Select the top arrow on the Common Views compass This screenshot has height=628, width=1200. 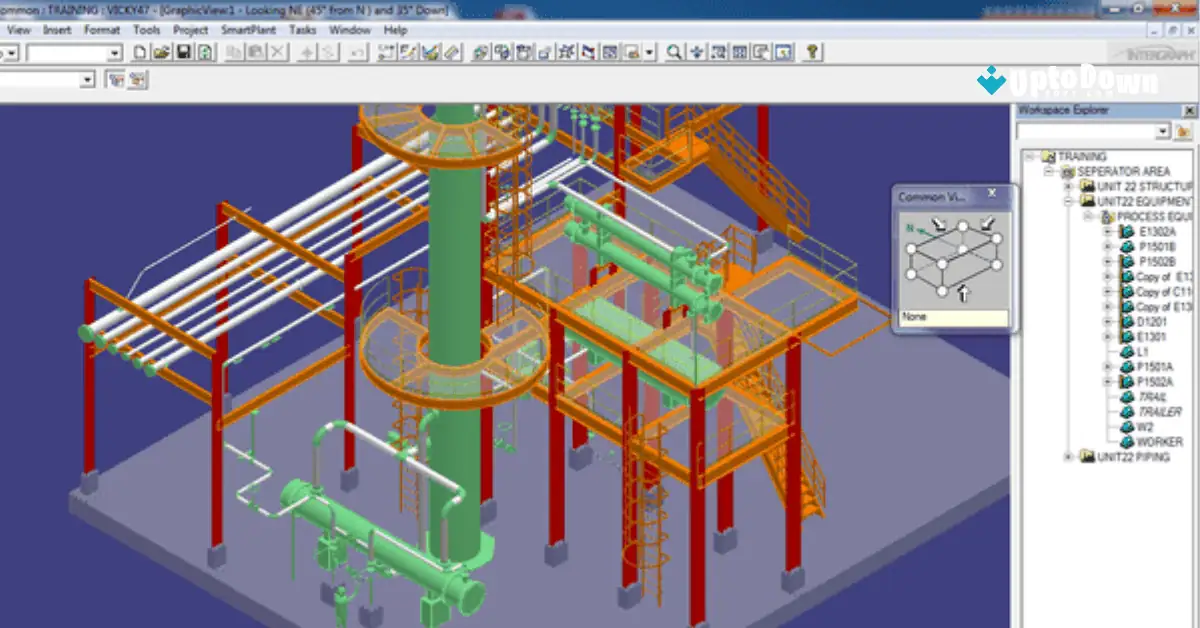click(938, 224)
